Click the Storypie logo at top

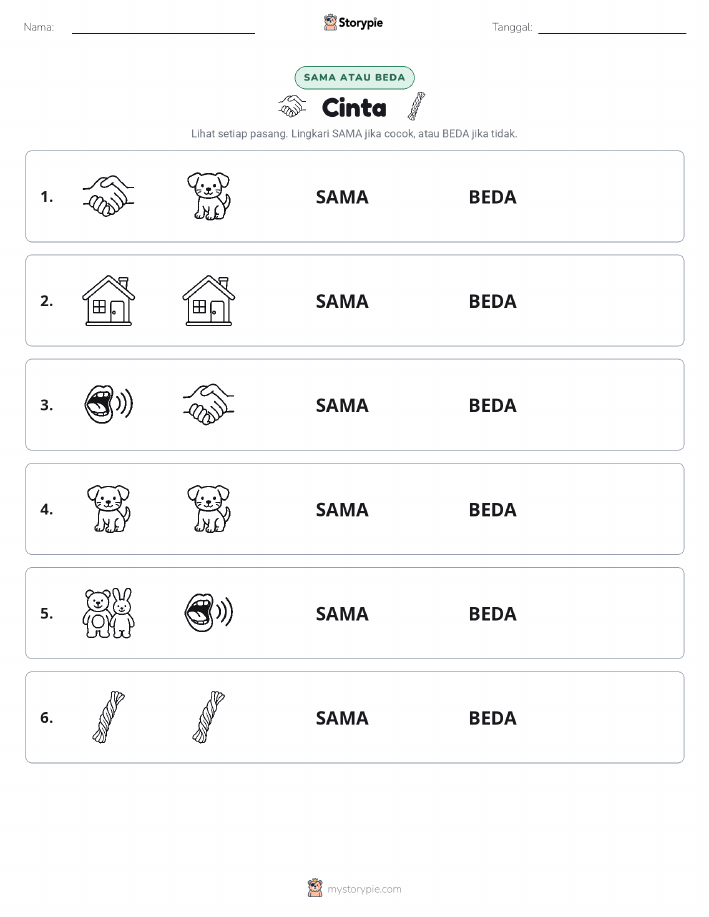tap(353, 23)
